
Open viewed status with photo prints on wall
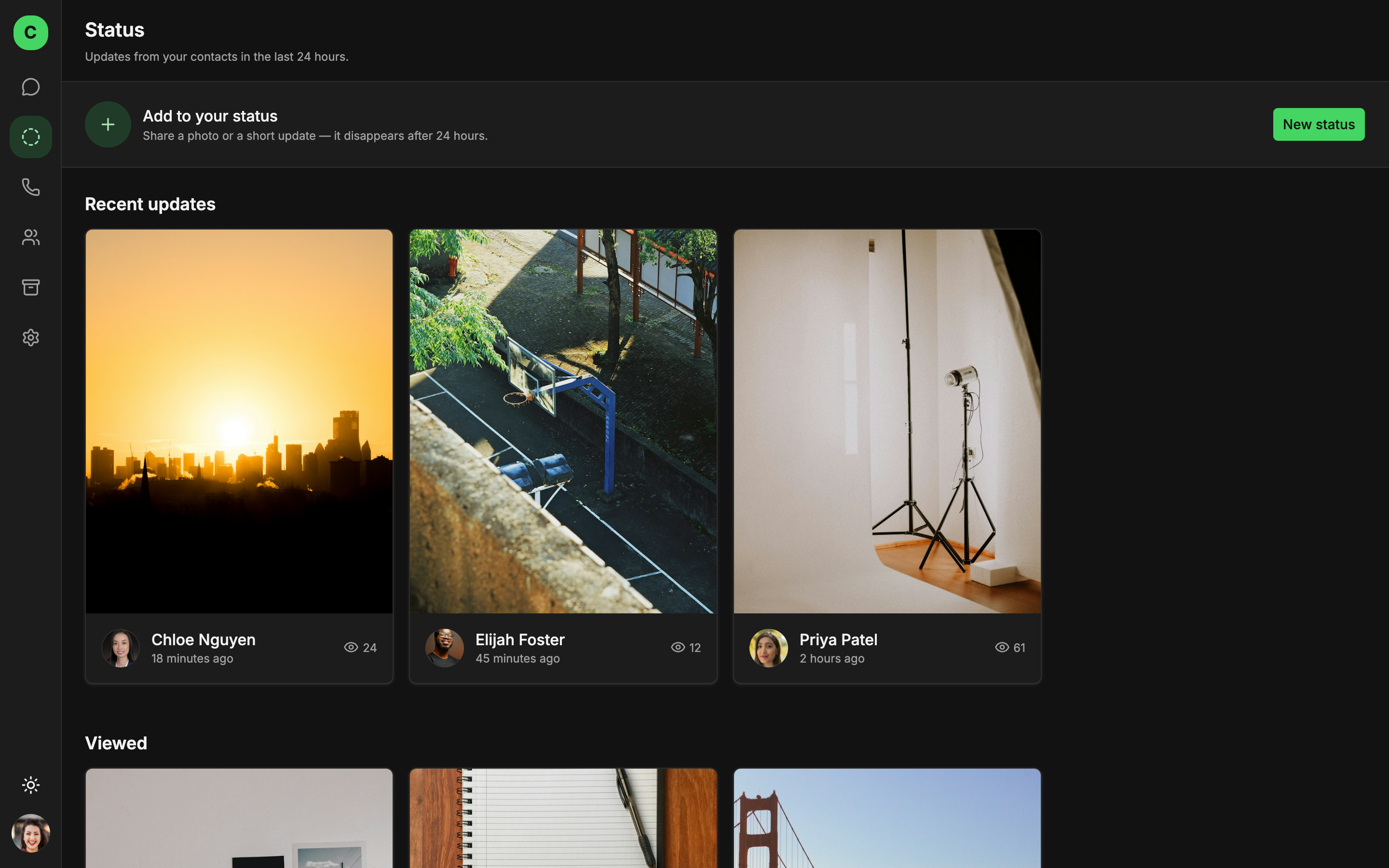239,818
